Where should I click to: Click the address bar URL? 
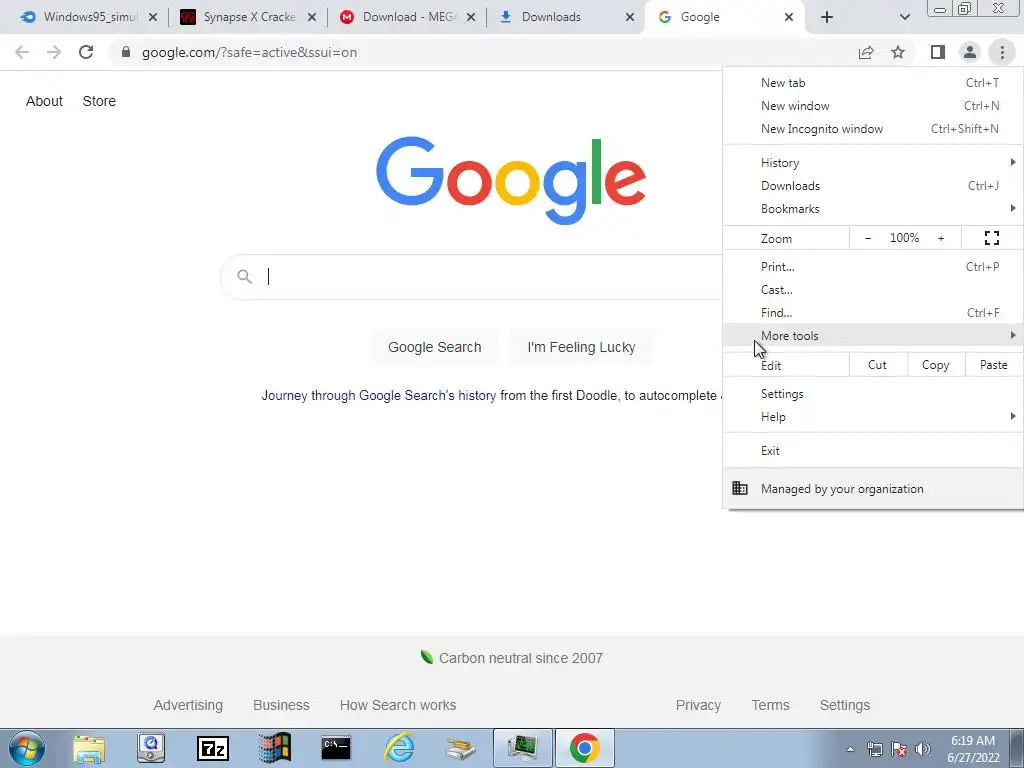tap(249, 52)
